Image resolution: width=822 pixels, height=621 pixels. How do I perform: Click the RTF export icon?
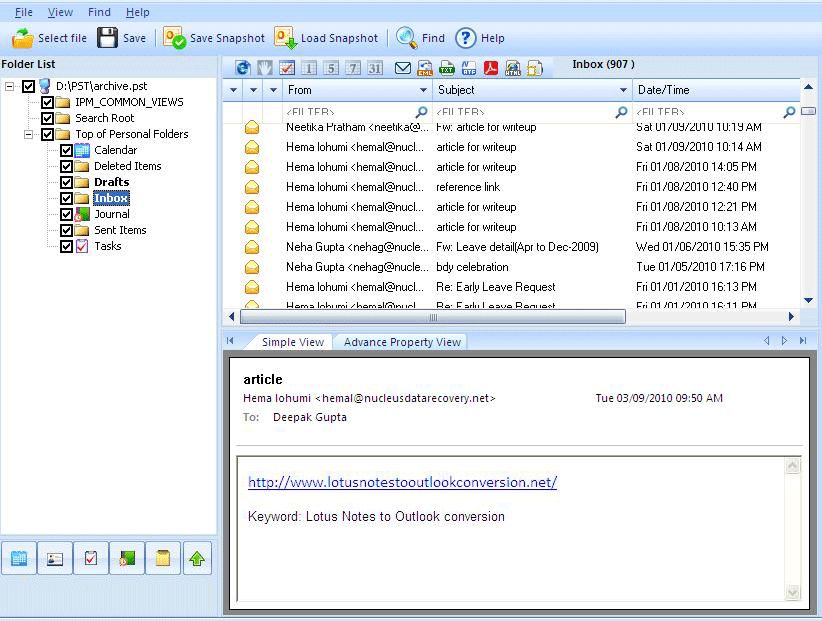(x=469, y=68)
